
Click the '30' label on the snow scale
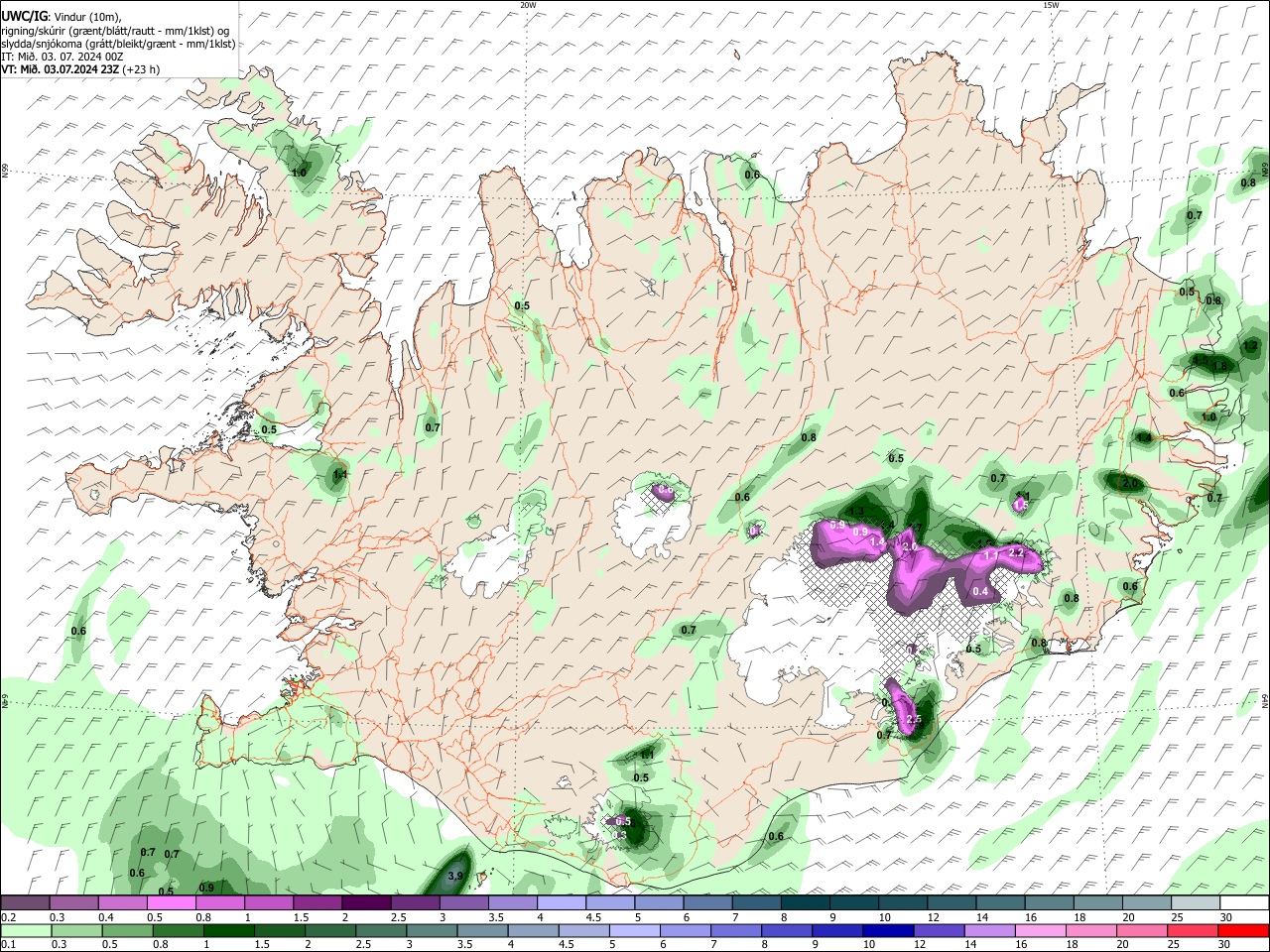click(1224, 917)
